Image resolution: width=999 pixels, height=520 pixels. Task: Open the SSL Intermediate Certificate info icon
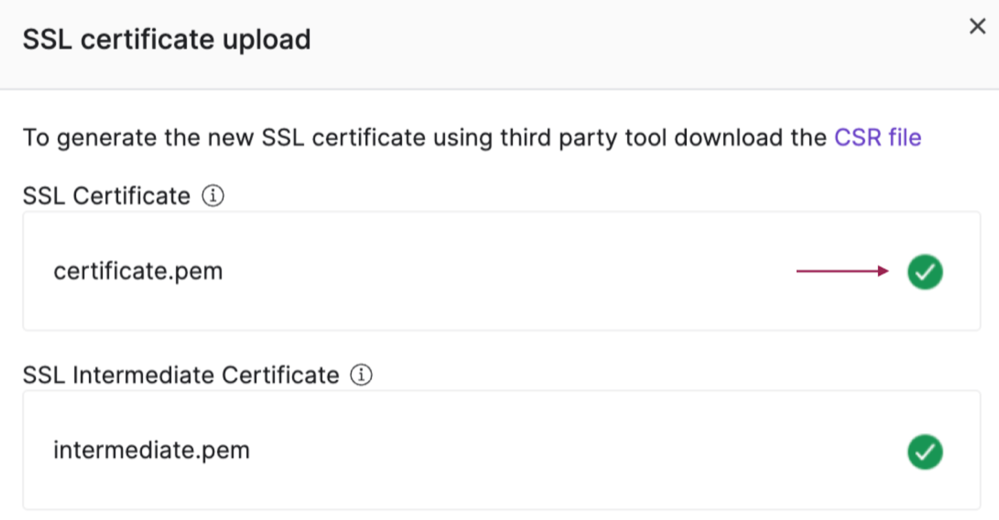pos(361,375)
